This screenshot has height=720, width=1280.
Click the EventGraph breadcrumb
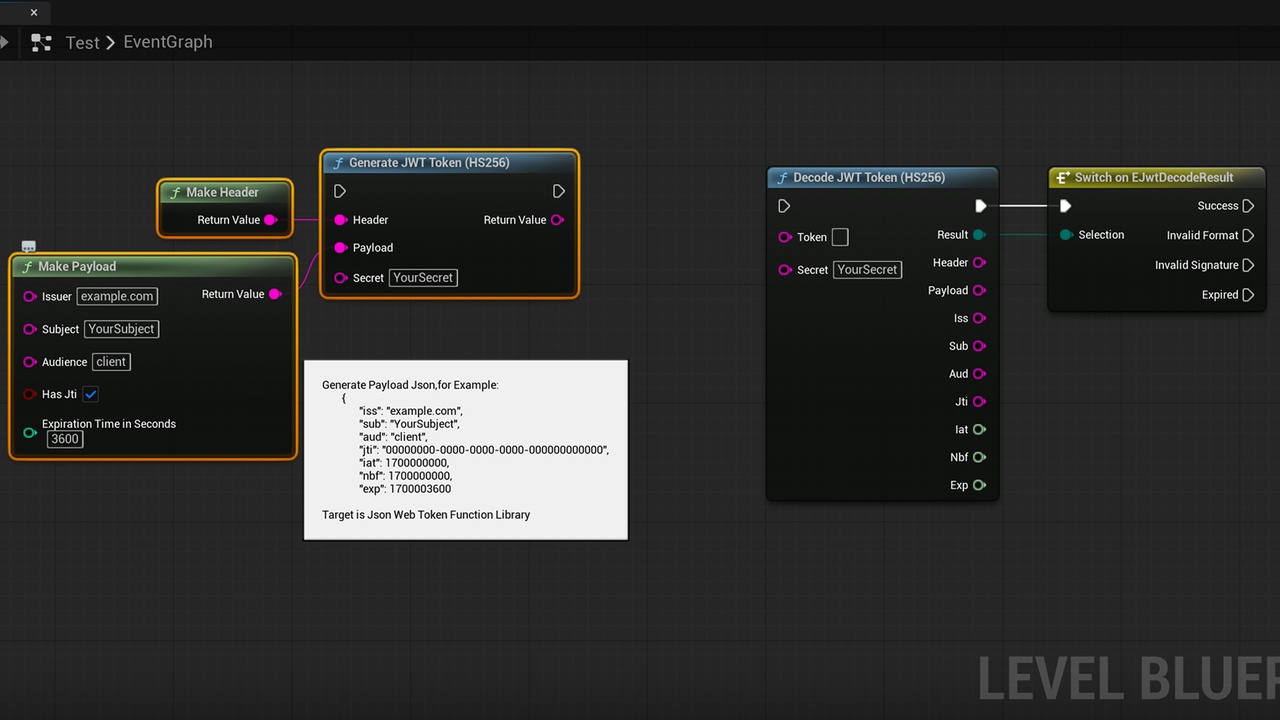[x=168, y=42]
